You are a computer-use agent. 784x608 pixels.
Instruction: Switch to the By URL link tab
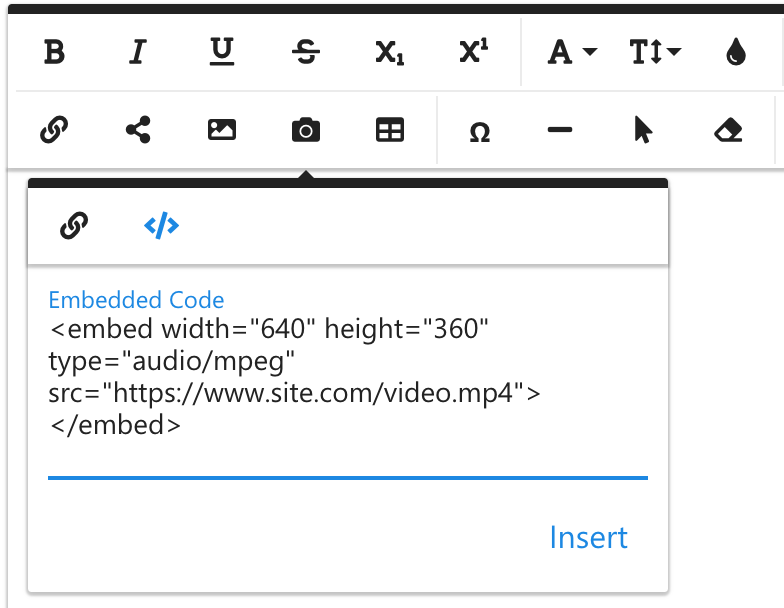pyautogui.click(x=74, y=226)
